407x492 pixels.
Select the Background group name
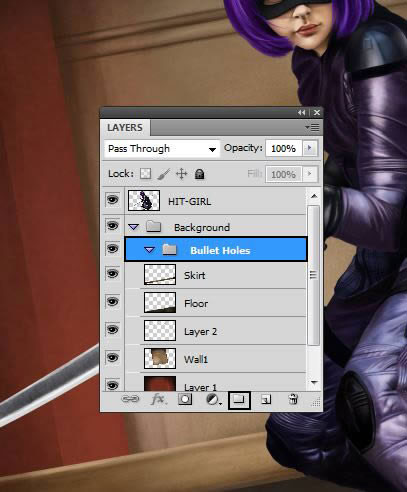(x=202, y=227)
